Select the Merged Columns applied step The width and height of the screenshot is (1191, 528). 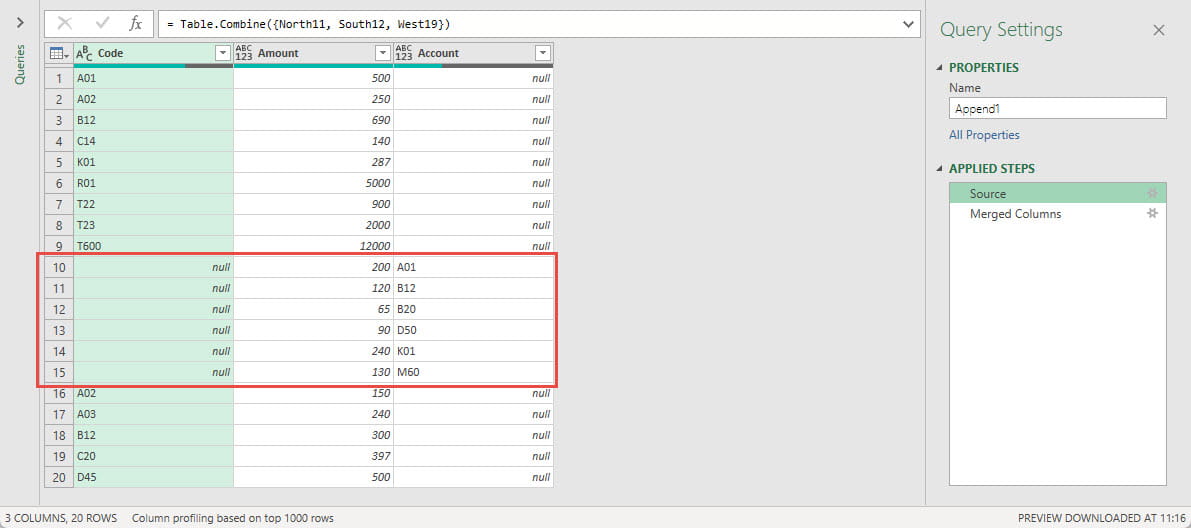tap(1015, 214)
